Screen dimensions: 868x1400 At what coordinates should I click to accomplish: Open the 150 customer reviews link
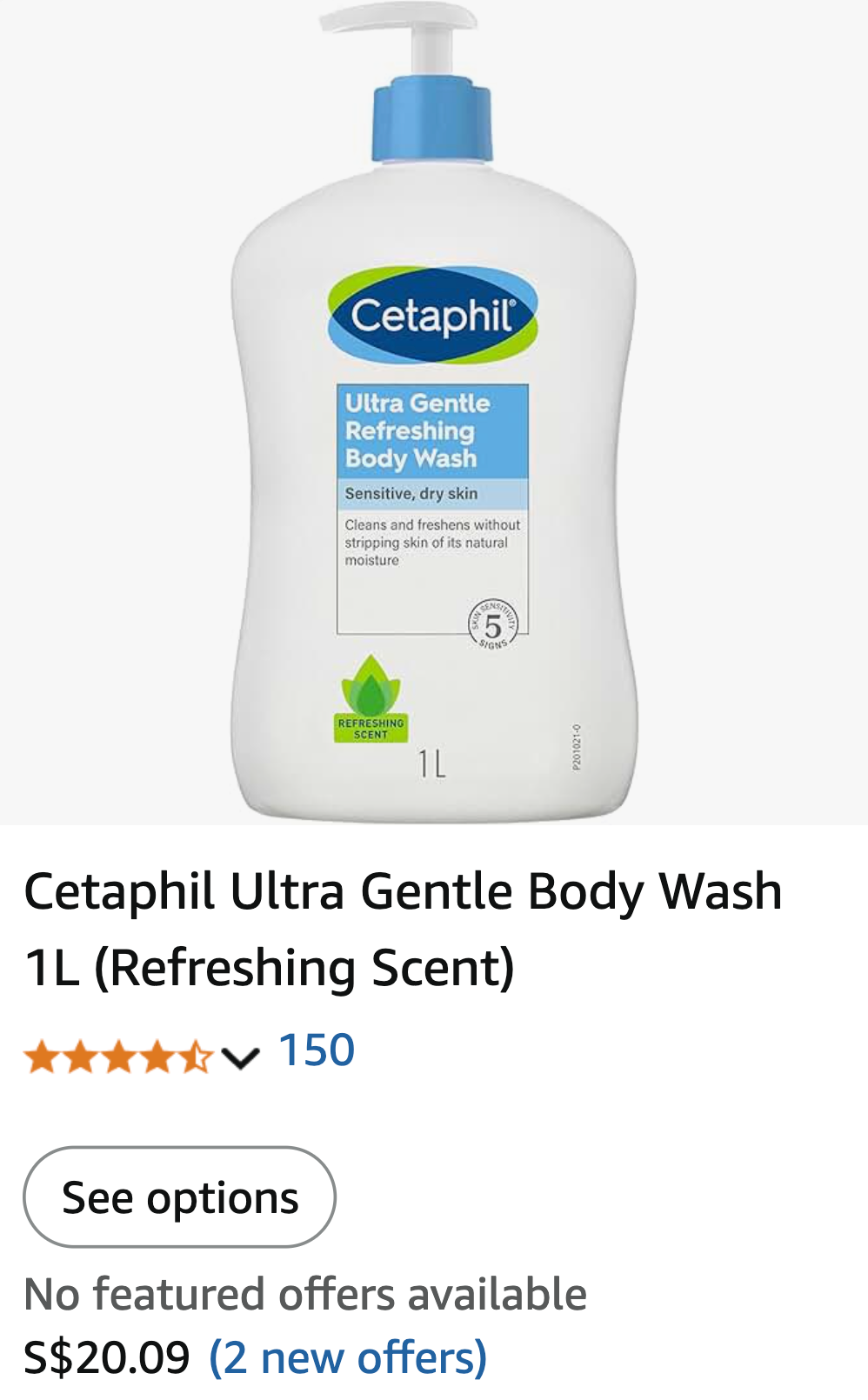click(x=317, y=1050)
